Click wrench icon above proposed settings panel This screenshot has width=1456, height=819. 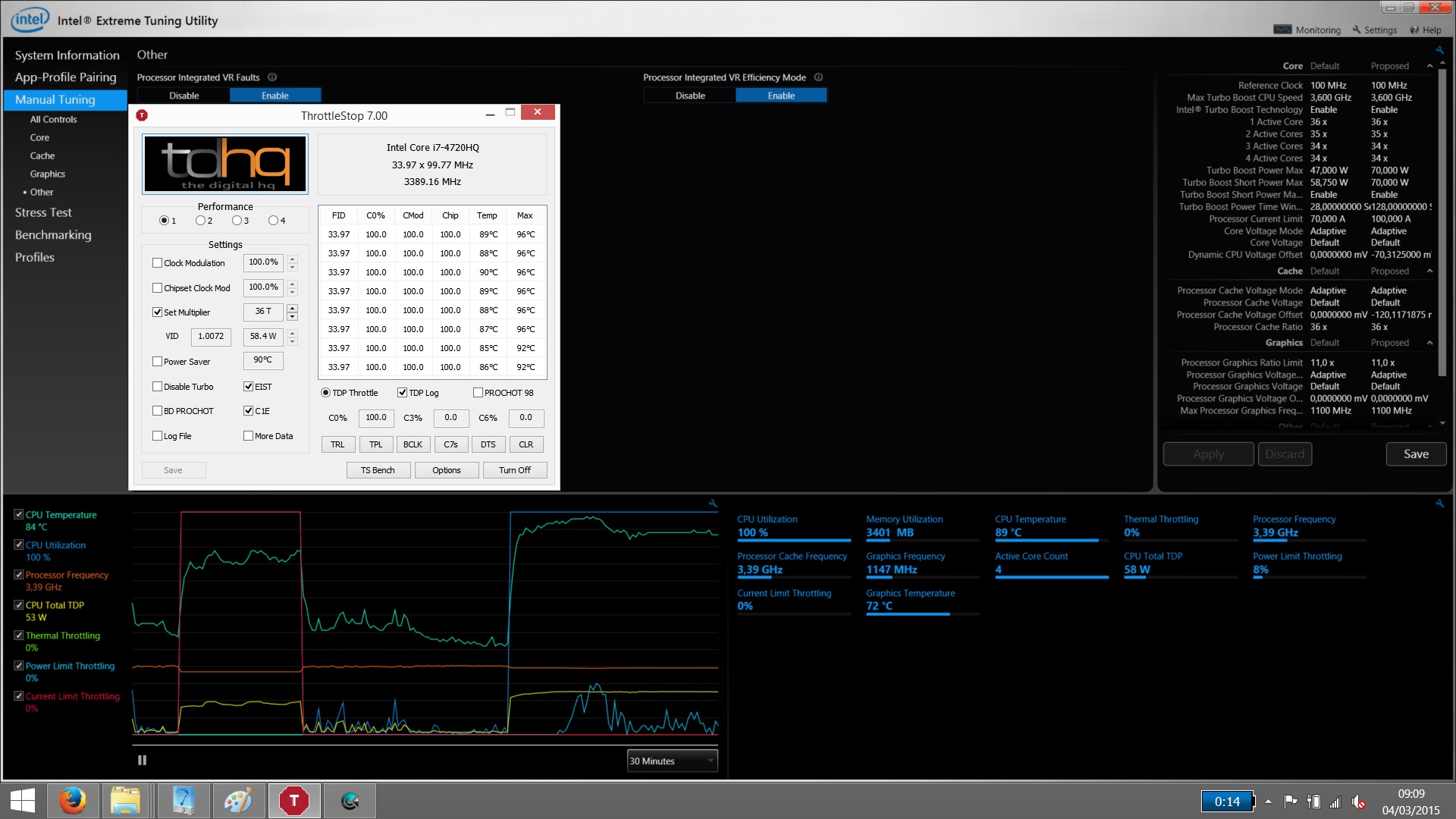1439,50
